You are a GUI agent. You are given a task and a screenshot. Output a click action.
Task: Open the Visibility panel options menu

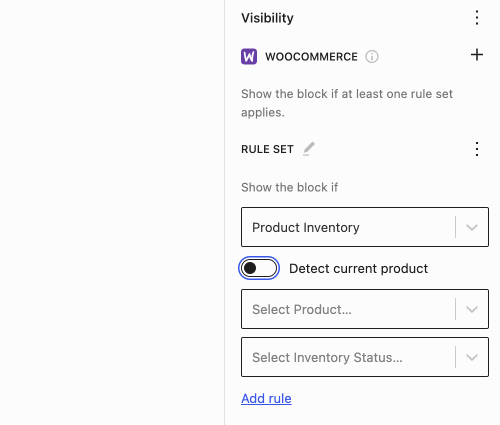coord(477,18)
